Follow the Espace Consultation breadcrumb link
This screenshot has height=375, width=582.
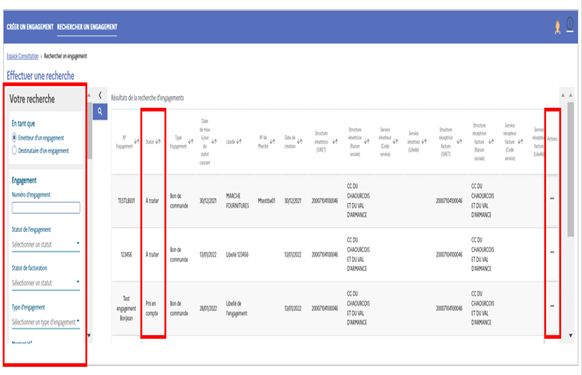(x=23, y=56)
